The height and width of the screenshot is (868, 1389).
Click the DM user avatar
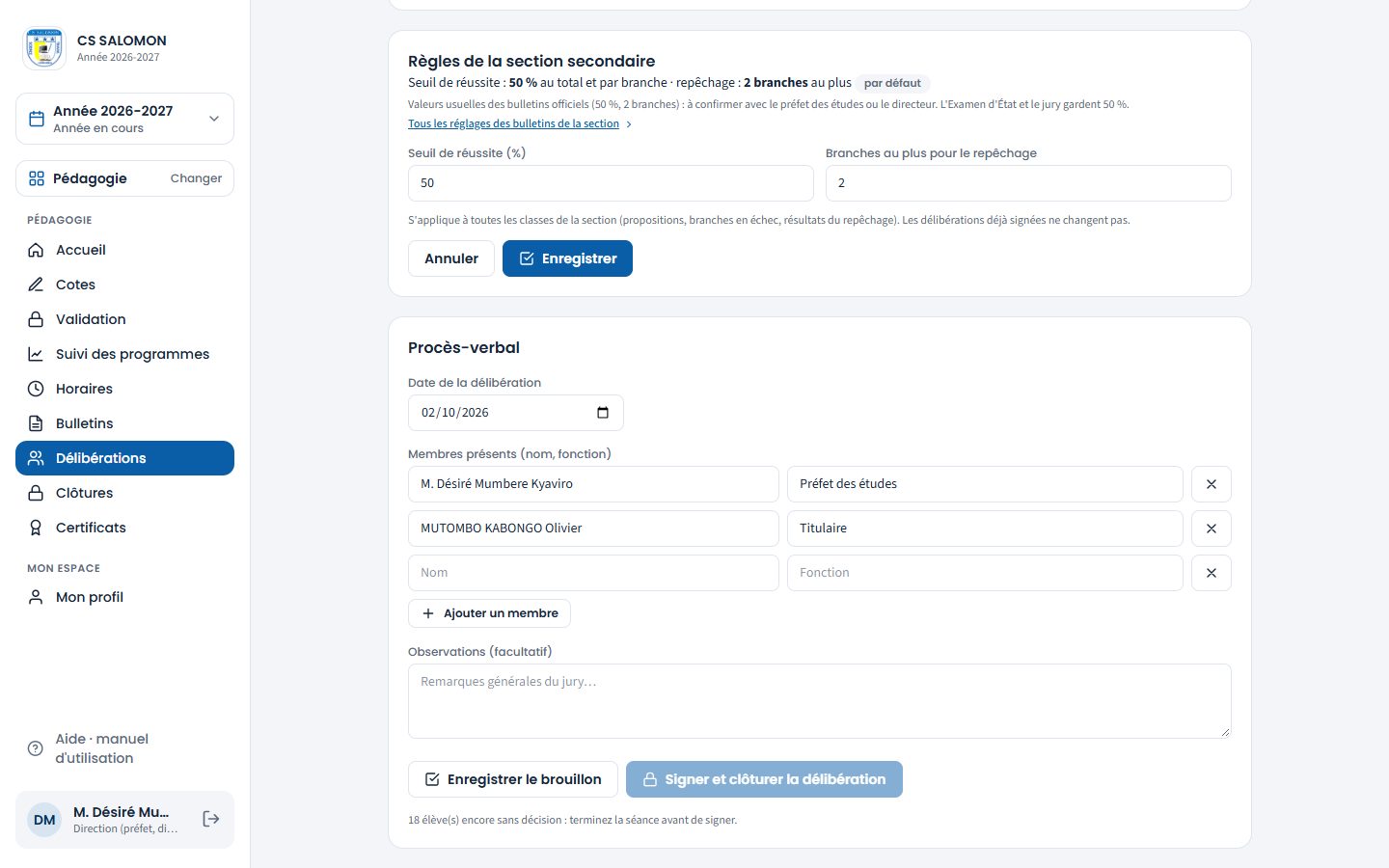tap(44, 820)
